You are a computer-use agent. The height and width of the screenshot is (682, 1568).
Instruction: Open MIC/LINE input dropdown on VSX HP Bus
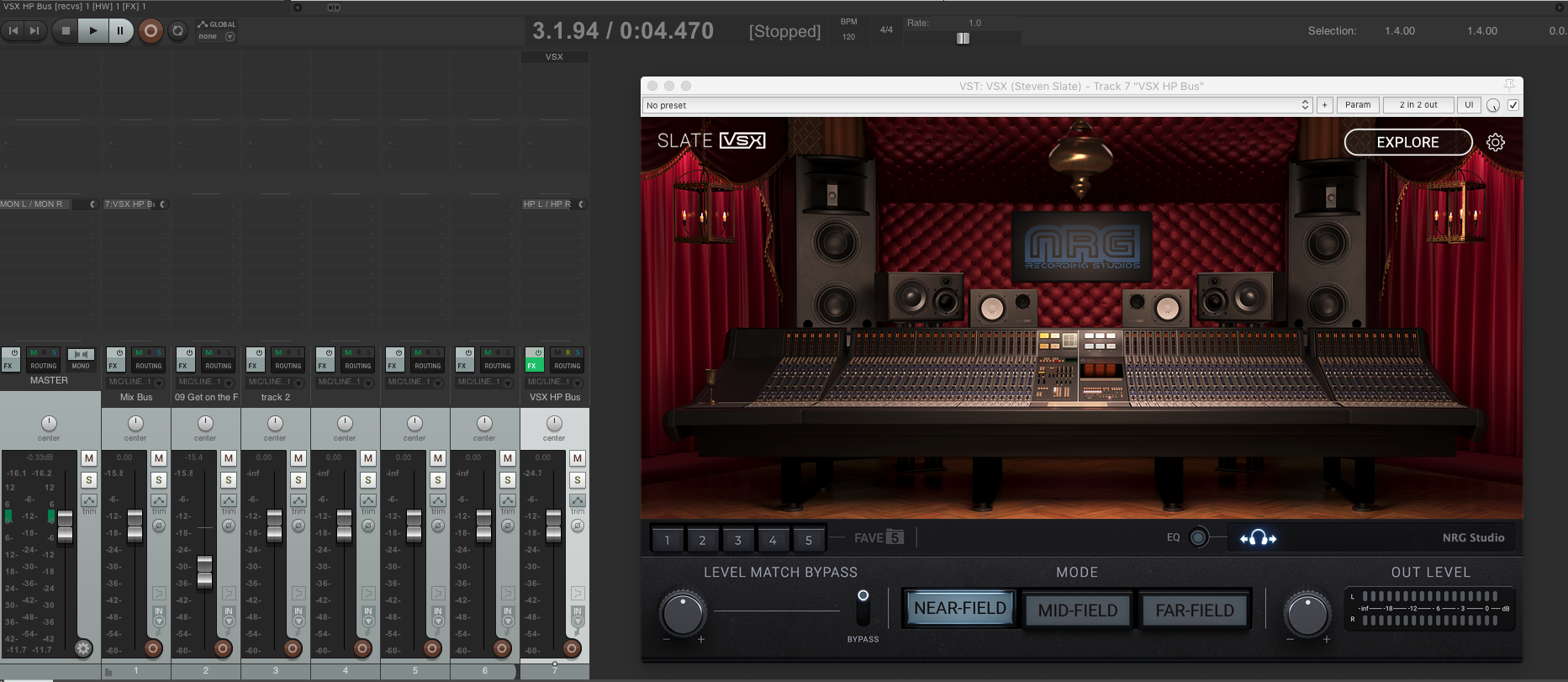(x=554, y=382)
